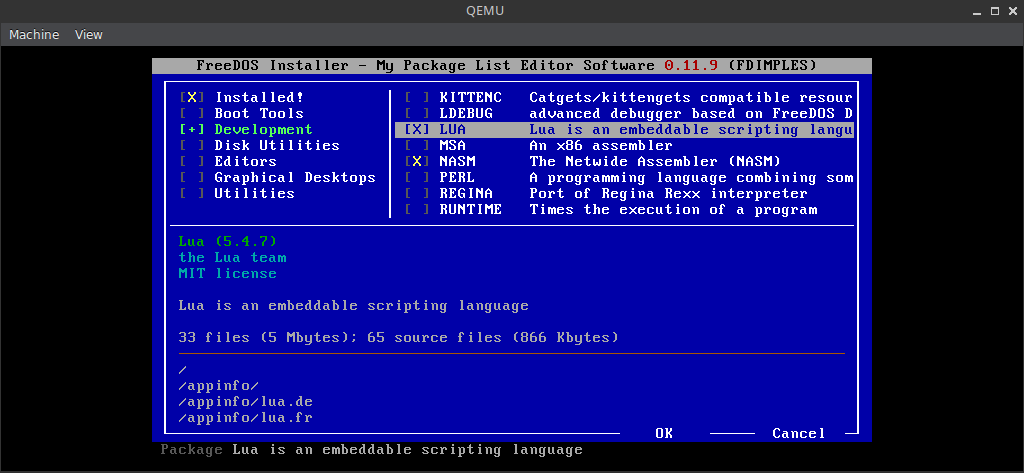Select the NASM package name
Image resolution: width=1024 pixels, height=473 pixels.
pyautogui.click(x=457, y=161)
